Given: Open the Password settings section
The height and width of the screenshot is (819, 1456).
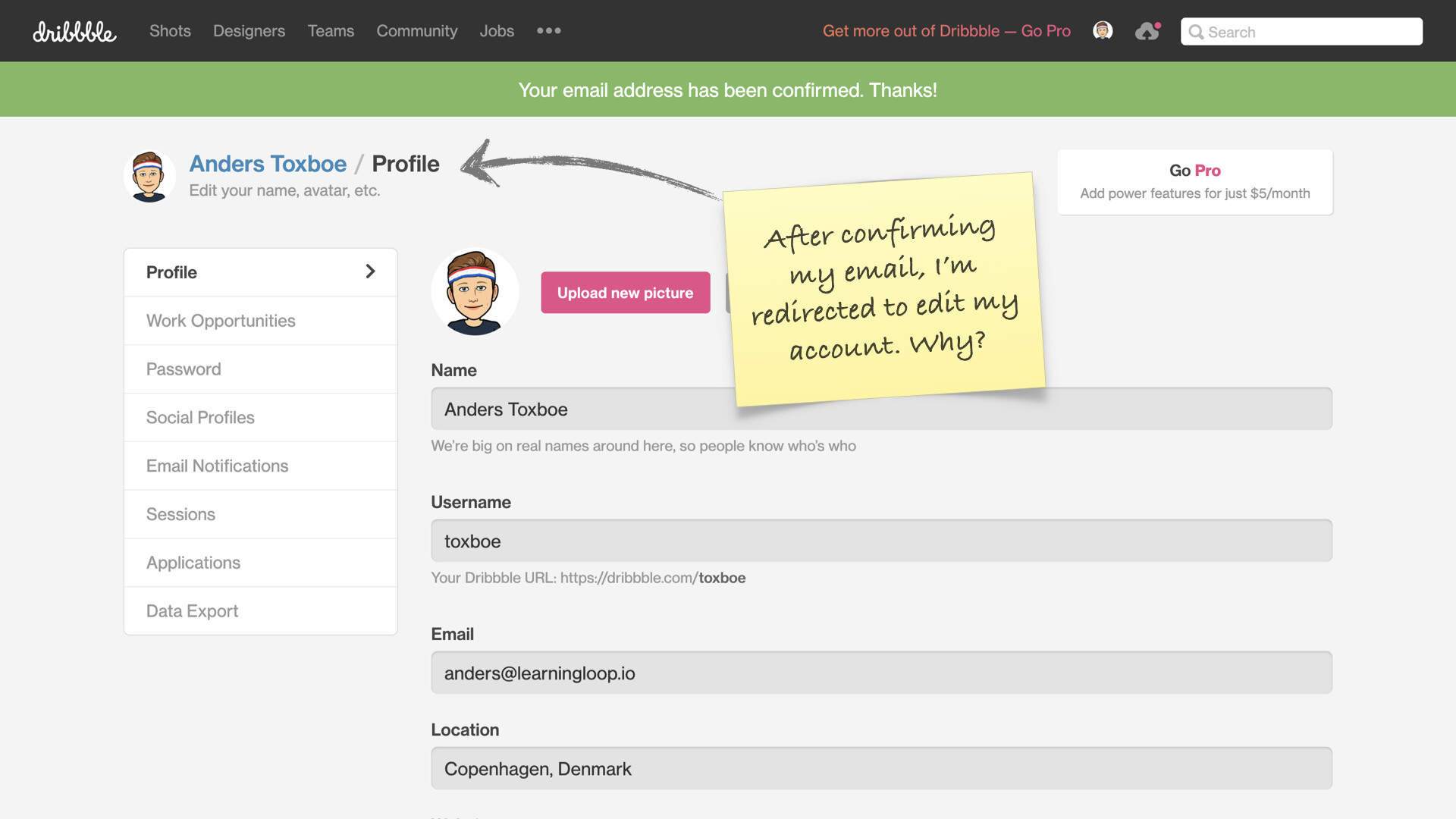Looking at the screenshot, I should (x=184, y=369).
